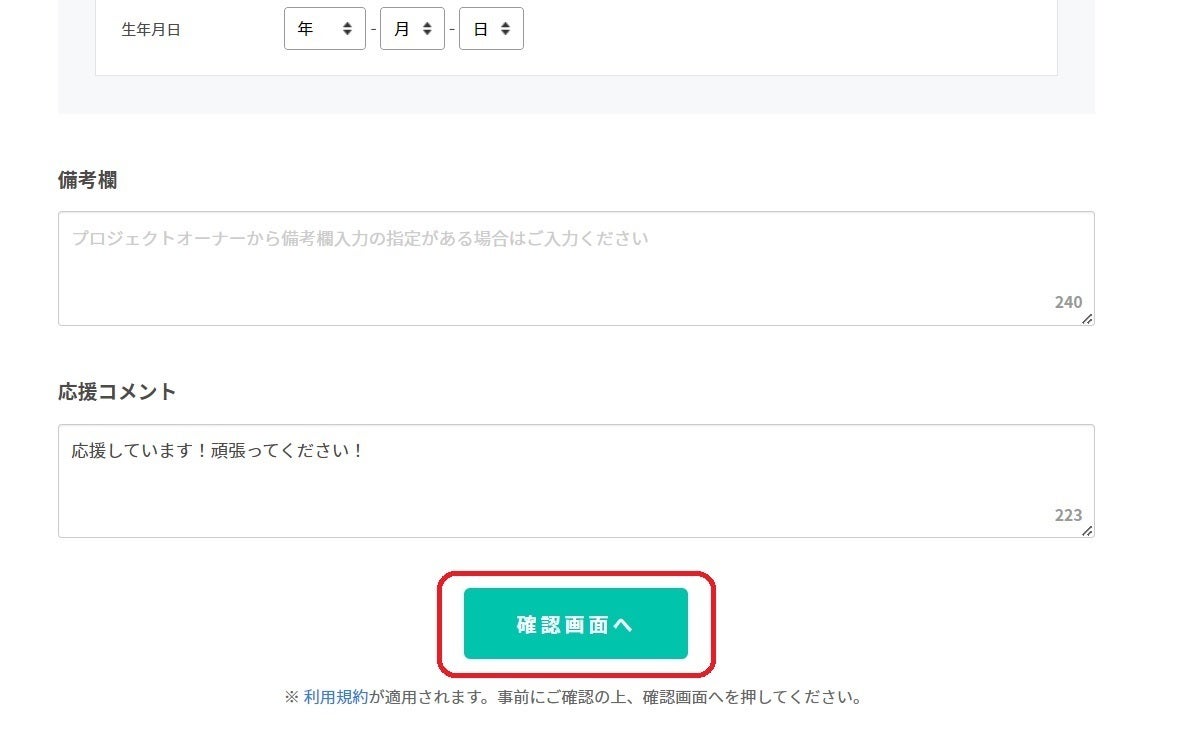Click the resize handle of 備考欄 textarea
This screenshot has width=1178, height=747.
click(1087, 319)
